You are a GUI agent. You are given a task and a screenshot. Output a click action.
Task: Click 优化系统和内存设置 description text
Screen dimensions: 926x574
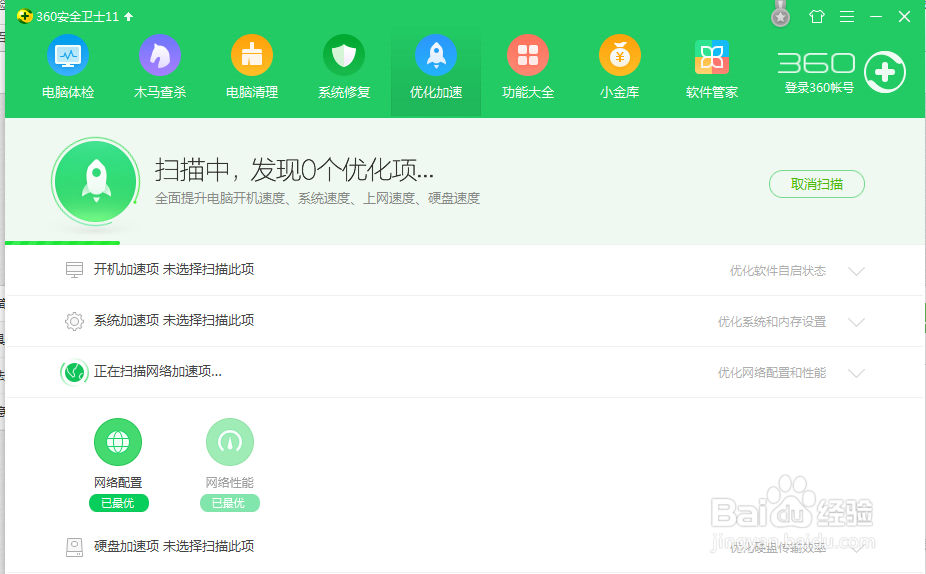[x=772, y=322]
